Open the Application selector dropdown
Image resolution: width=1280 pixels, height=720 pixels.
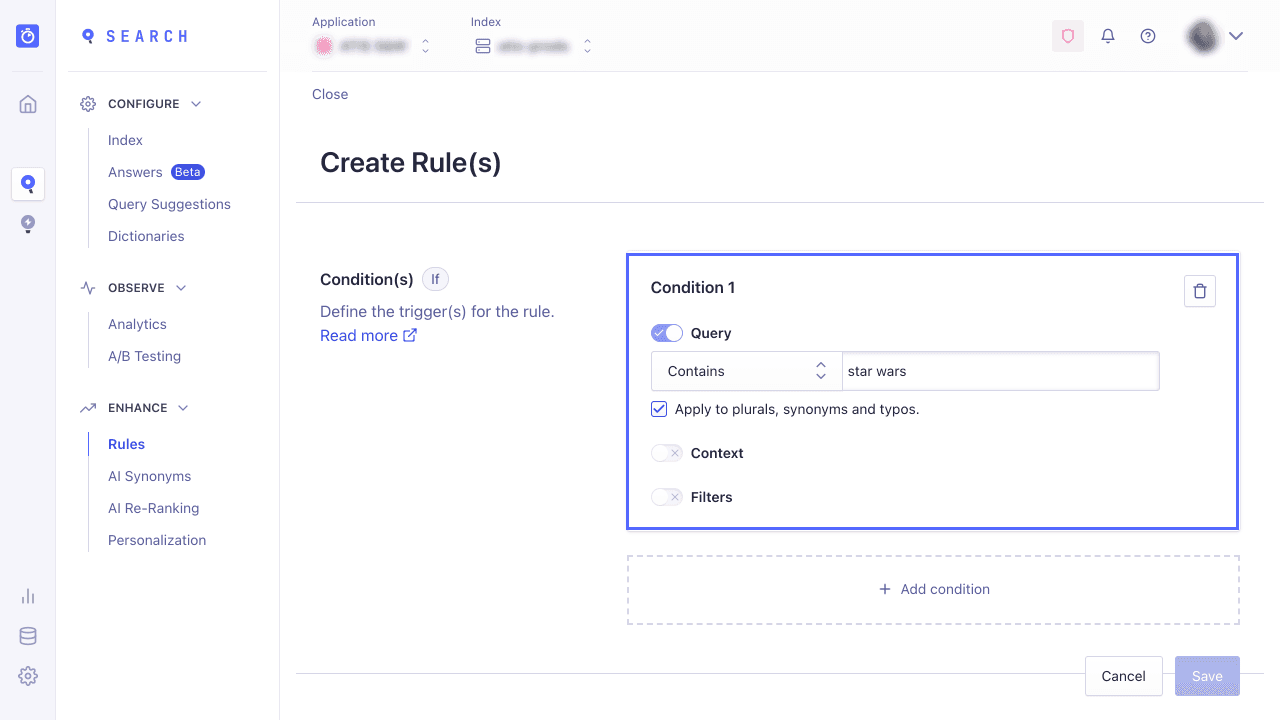click(x=372, y=46)
